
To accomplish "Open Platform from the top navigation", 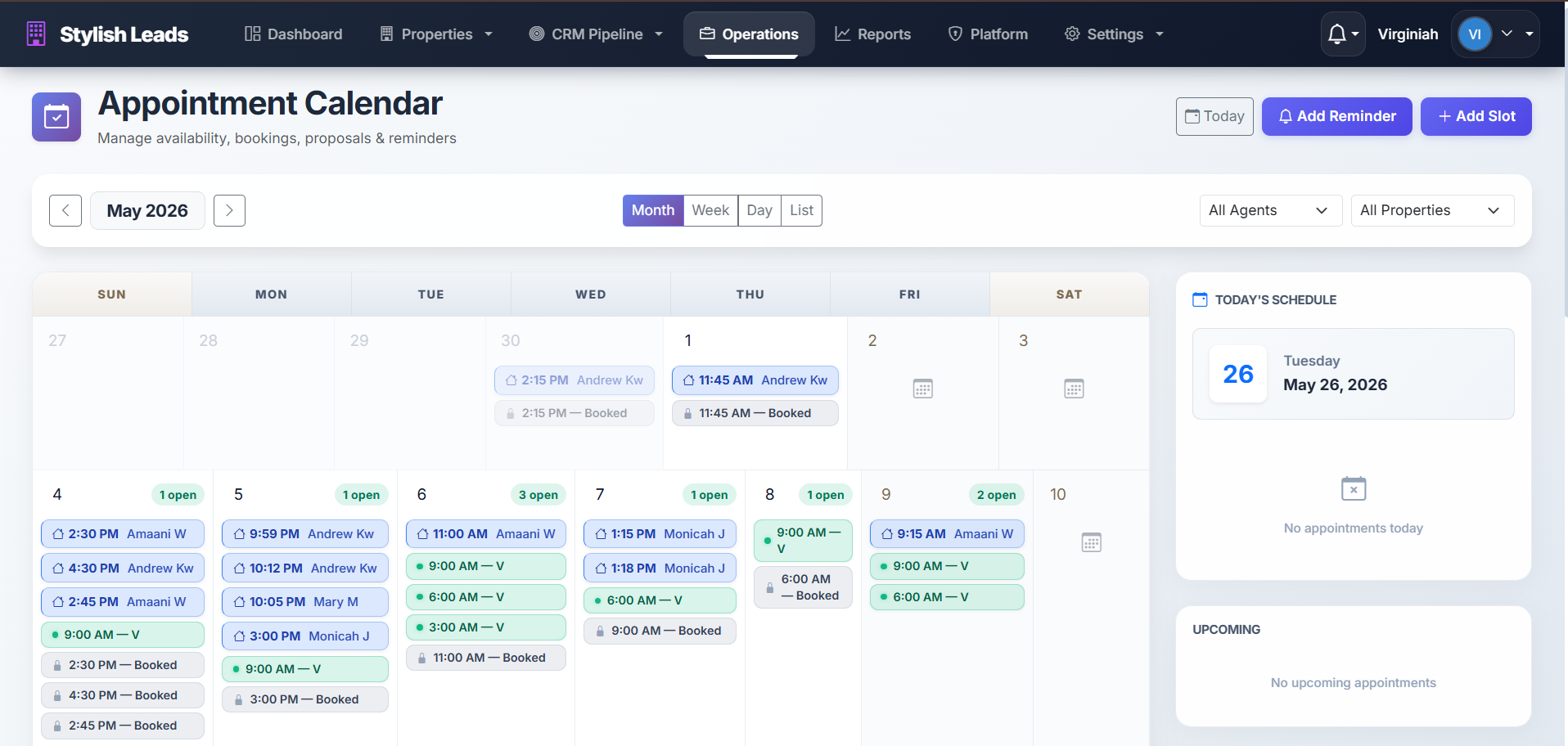I will click(x=988, y=34).
